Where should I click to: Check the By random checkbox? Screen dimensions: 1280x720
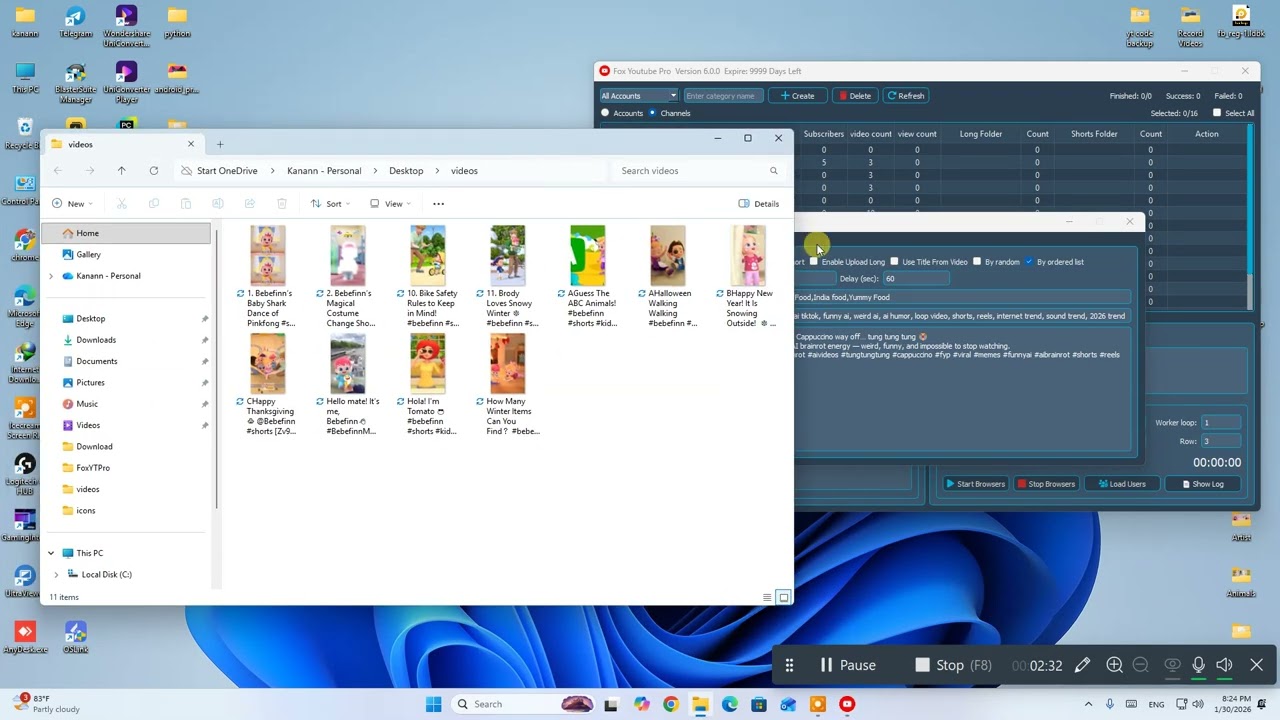977,262
